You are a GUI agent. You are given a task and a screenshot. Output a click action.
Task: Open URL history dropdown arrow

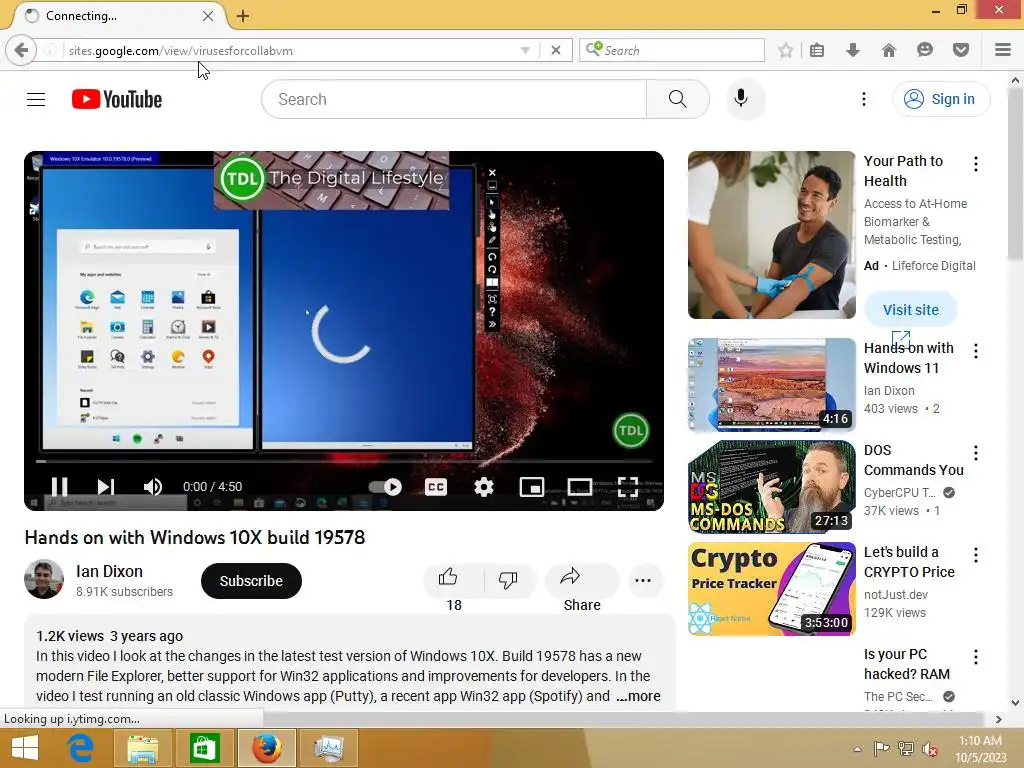[x=525, y=50]
